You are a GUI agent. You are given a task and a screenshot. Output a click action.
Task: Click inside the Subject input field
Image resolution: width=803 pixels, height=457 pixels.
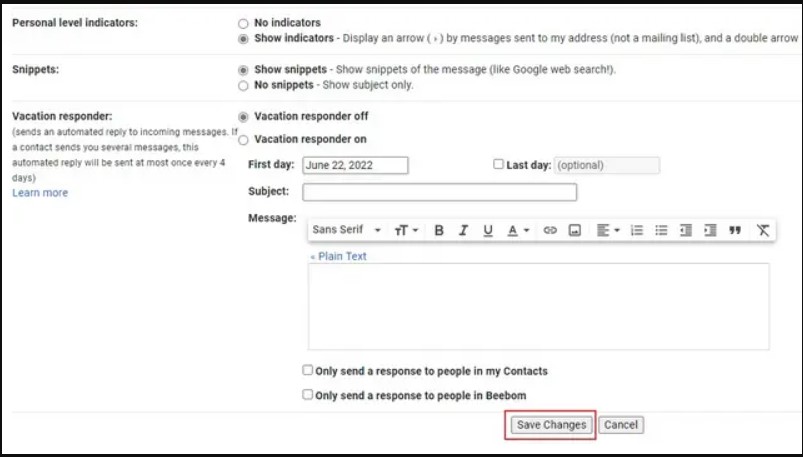pos(439,192)
